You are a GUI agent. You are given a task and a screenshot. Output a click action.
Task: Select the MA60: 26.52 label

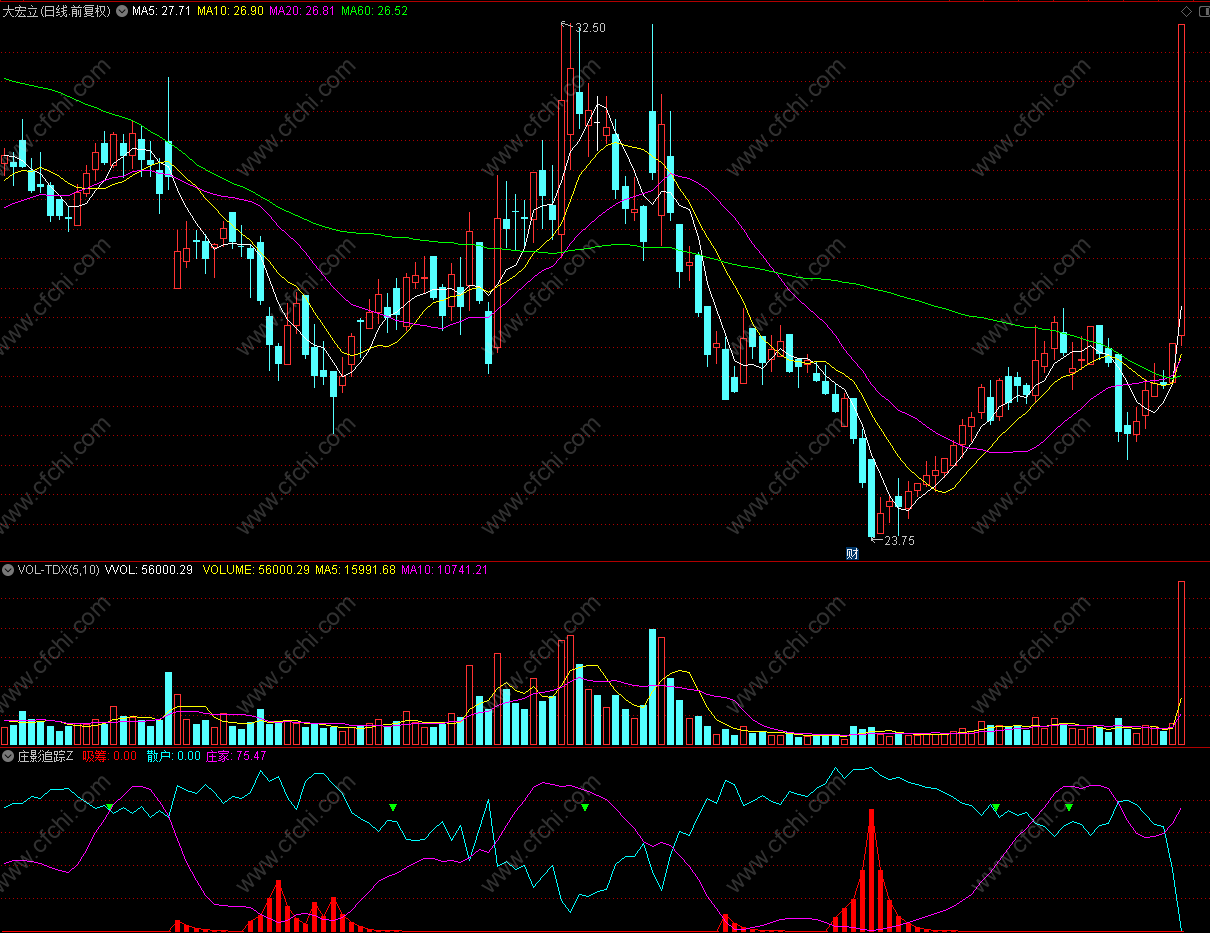pyautogui.click(x=375, y=11)
